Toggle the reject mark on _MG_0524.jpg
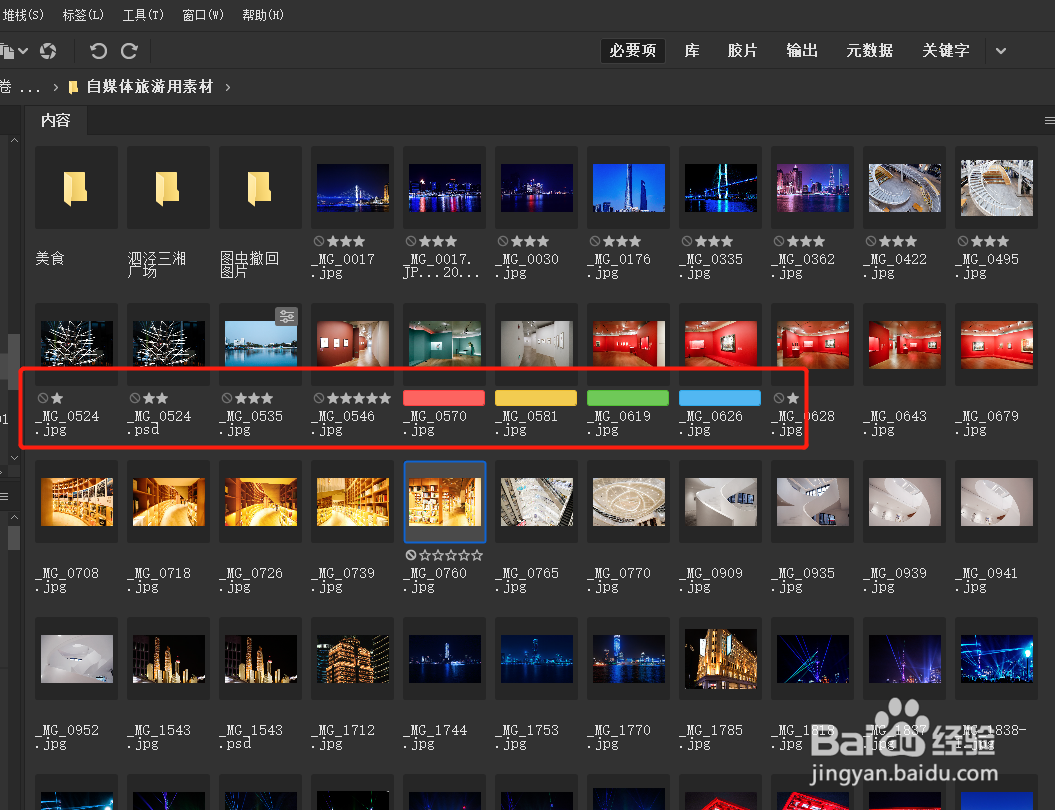 pyautogui.click(x=43, y=398)
